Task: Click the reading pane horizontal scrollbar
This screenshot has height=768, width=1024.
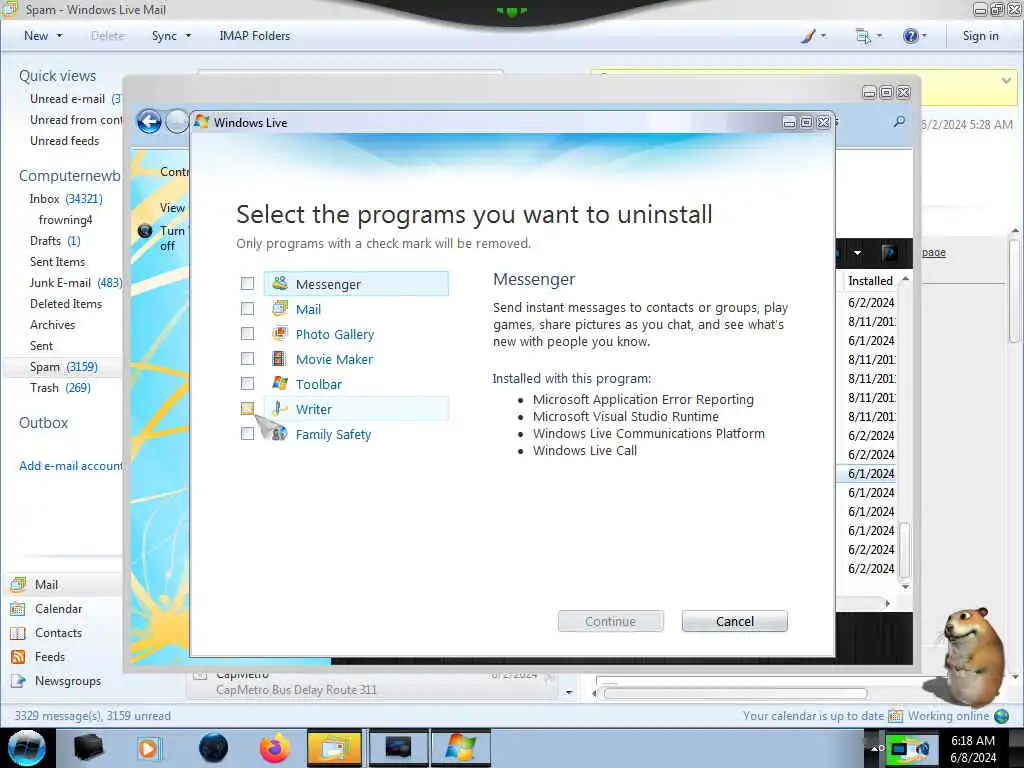Action: coord(735,693)
